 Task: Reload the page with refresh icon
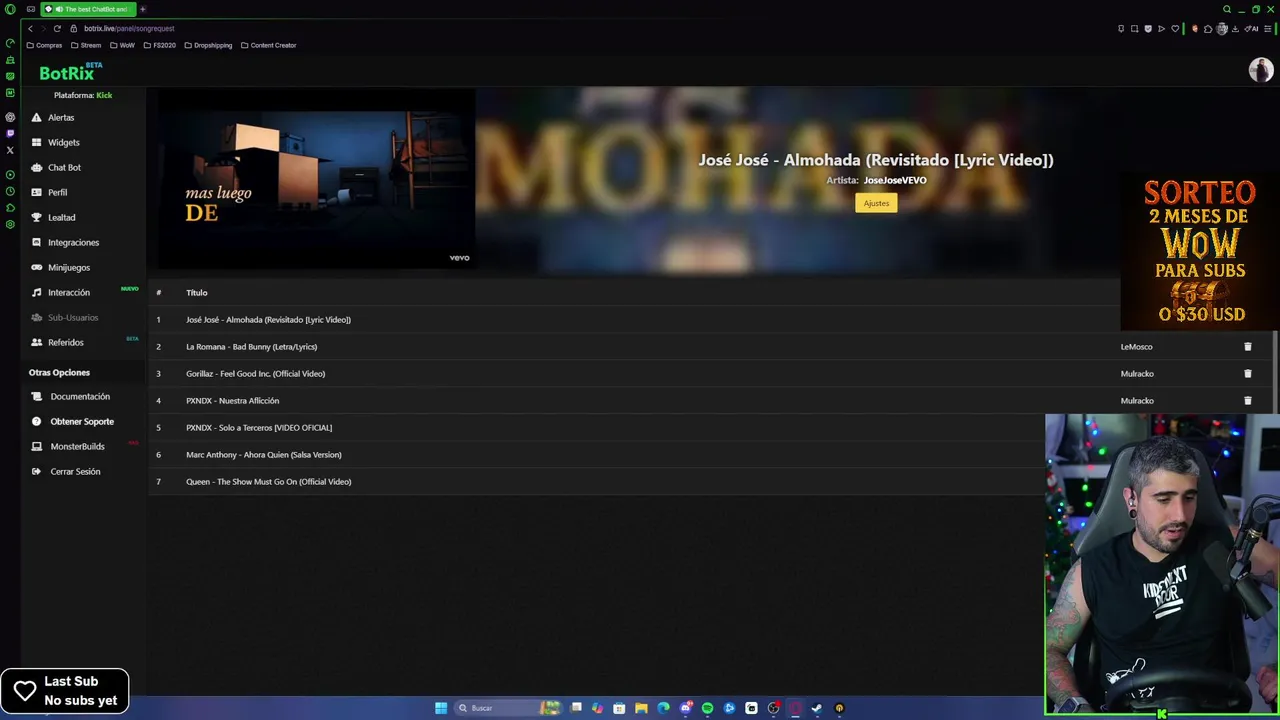(57, 28)
